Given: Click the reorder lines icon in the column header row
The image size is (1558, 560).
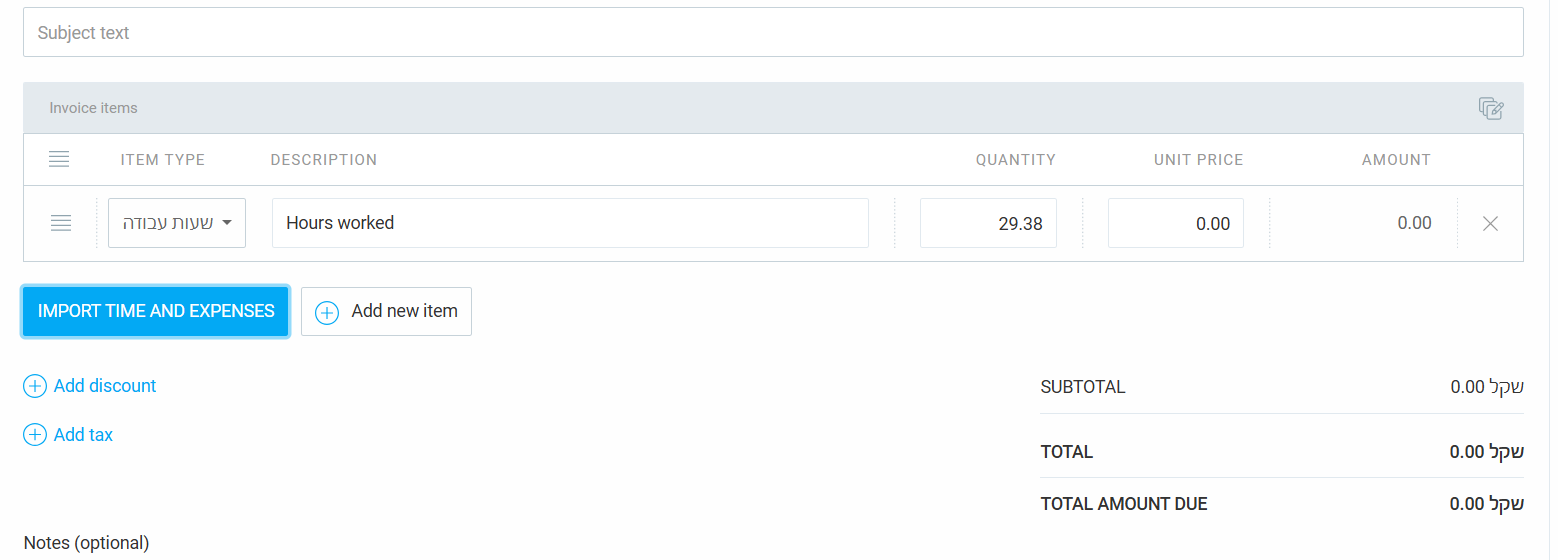Looking at the screenshot, I should (x=59, y=159).
